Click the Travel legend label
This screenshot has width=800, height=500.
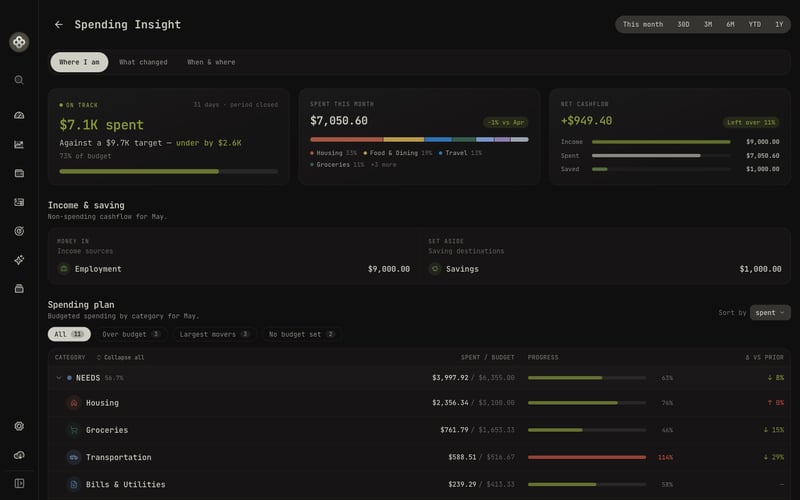(460, 153)
